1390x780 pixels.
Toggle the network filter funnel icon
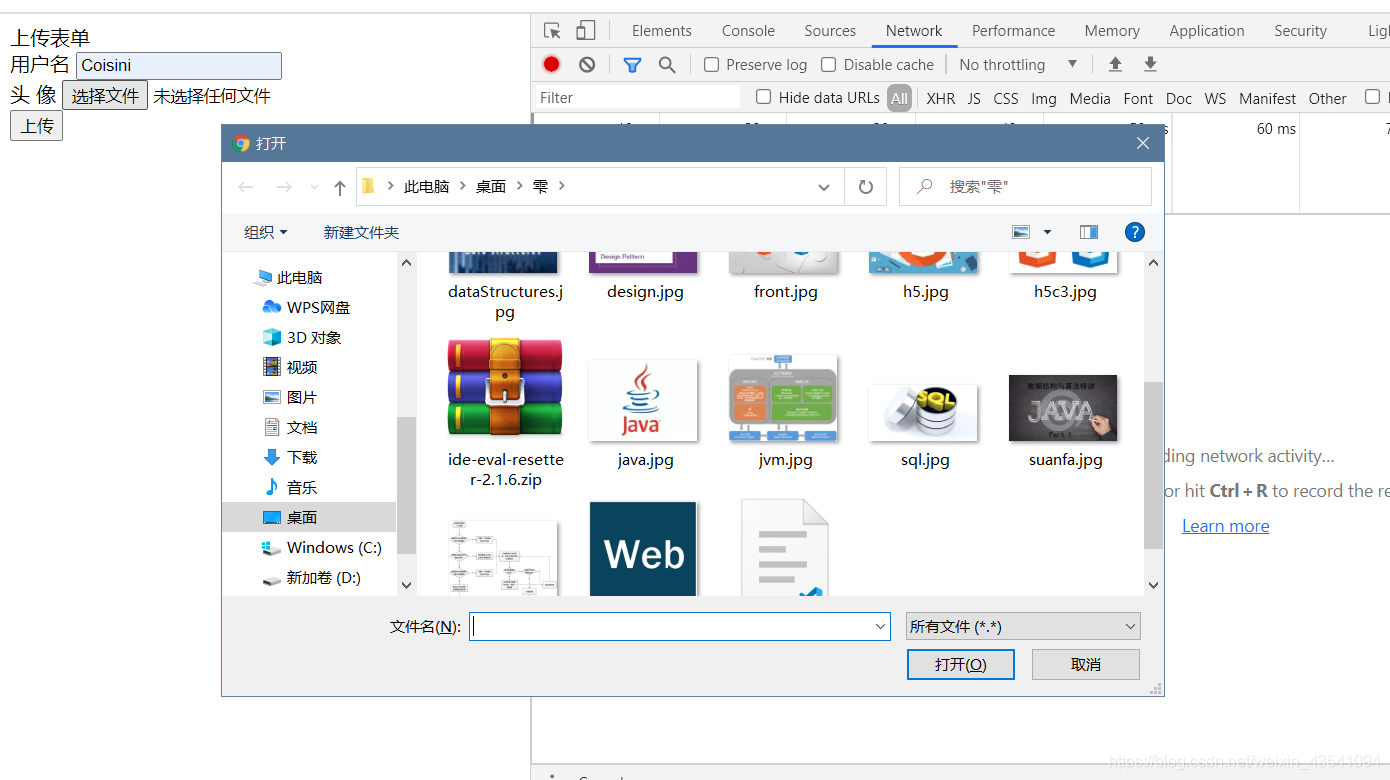[x=632, y=64]
